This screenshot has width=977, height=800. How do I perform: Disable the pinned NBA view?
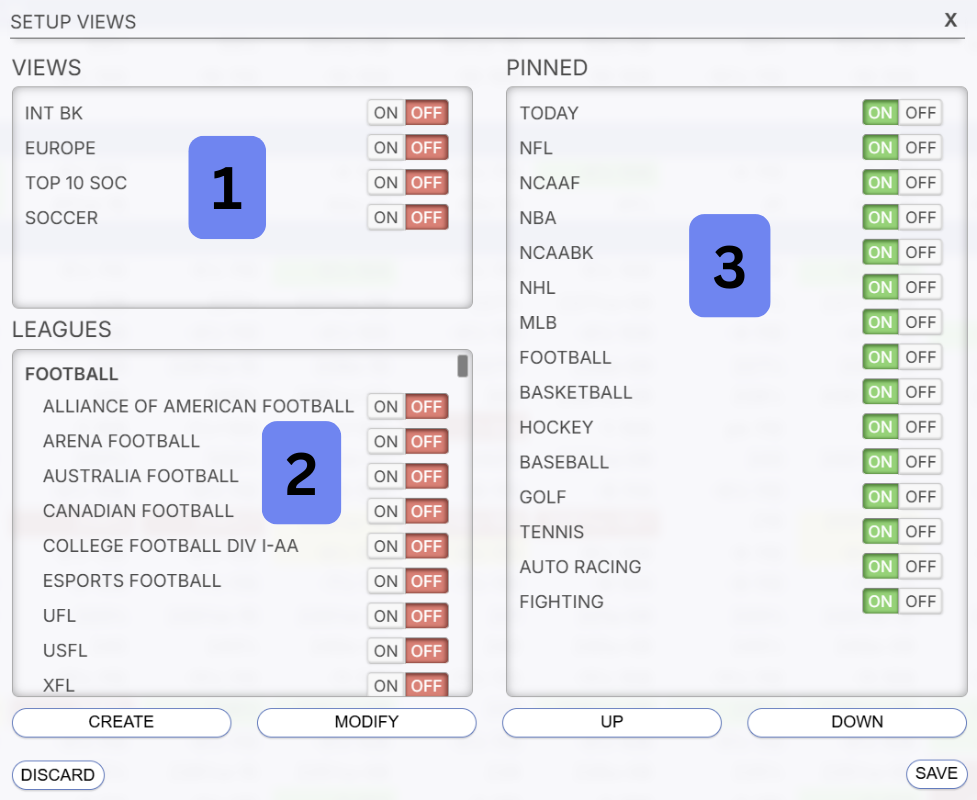click(x=920, y=218)
